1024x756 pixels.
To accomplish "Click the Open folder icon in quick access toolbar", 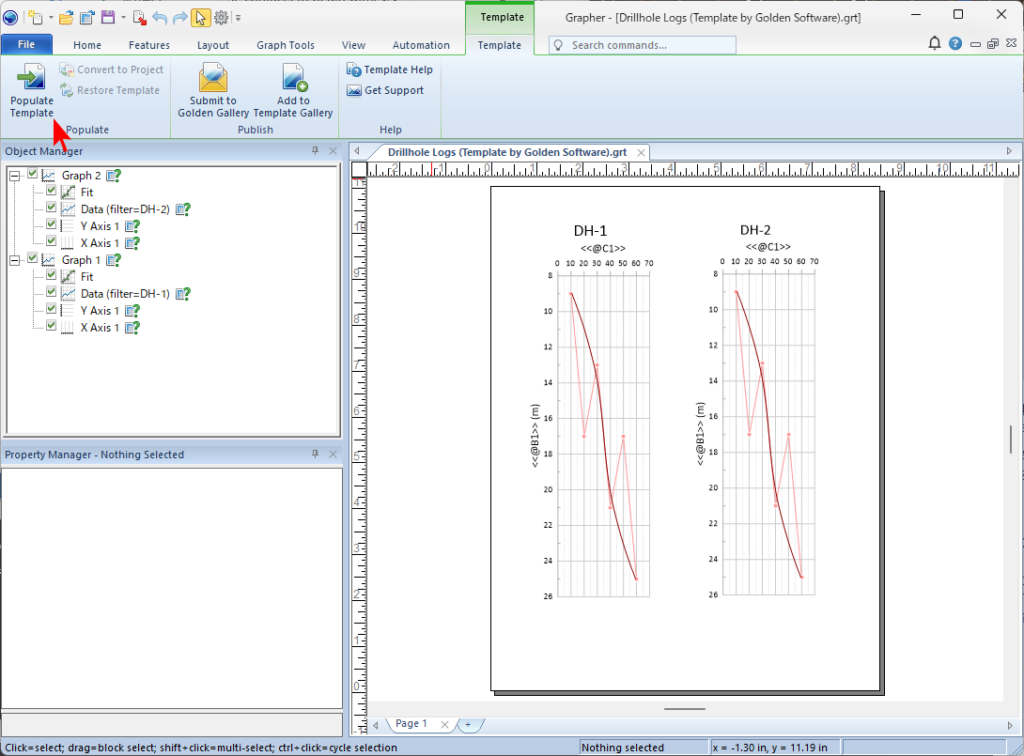I will pyautogui.click(x=66, y=17).
